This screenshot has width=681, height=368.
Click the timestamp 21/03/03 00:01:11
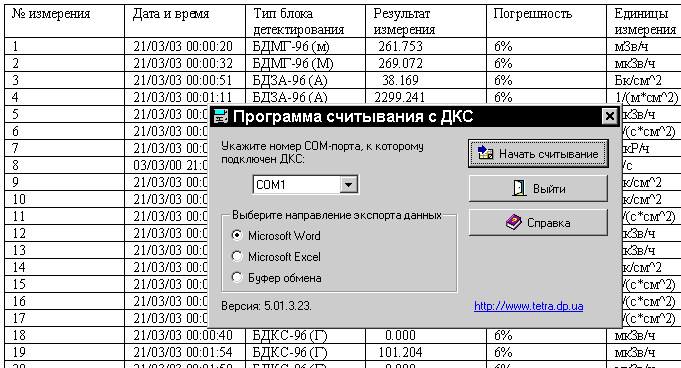pyautogui.click(x=183, y=97)
